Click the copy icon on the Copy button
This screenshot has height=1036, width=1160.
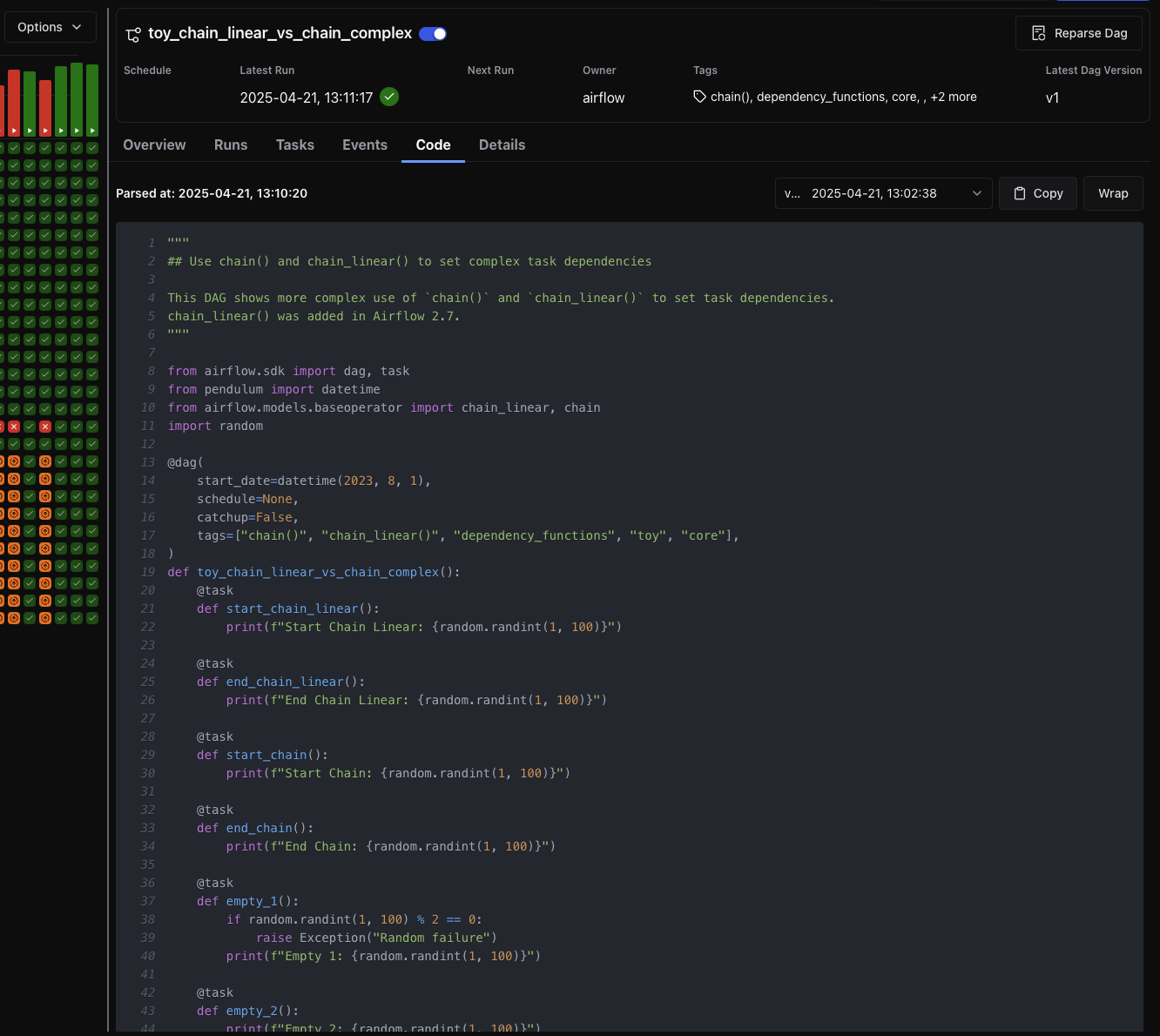point(1019,193)
